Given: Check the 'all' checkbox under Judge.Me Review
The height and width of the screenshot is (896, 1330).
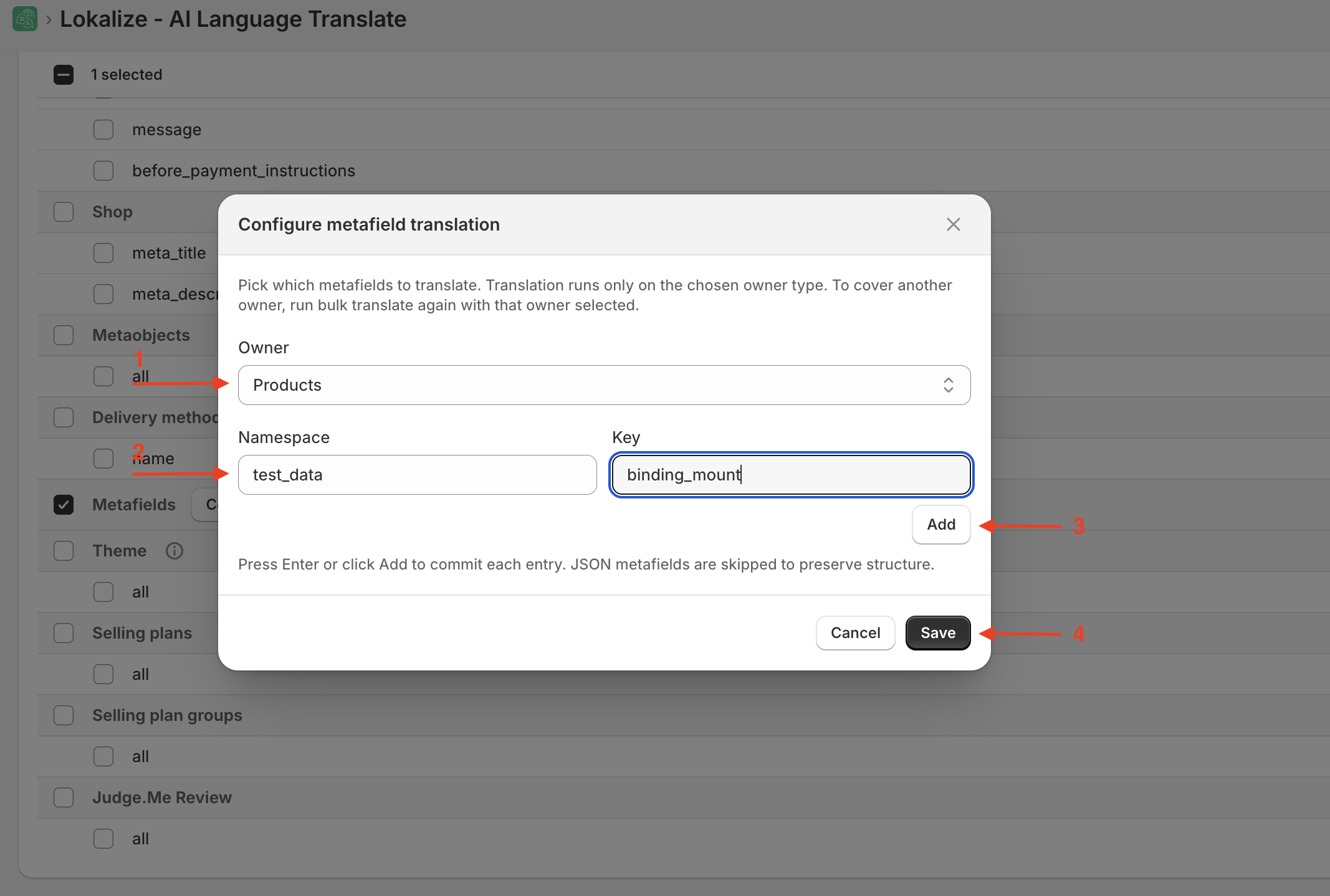Looking at the screenshot, I should (103, 839).
